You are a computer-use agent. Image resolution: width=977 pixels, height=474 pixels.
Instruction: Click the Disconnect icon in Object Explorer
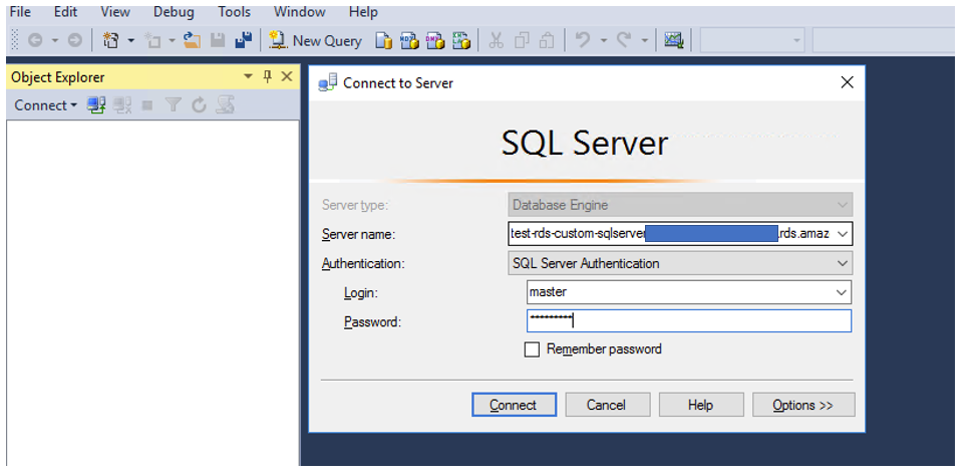pyautogui.click(x=123, y=105)
